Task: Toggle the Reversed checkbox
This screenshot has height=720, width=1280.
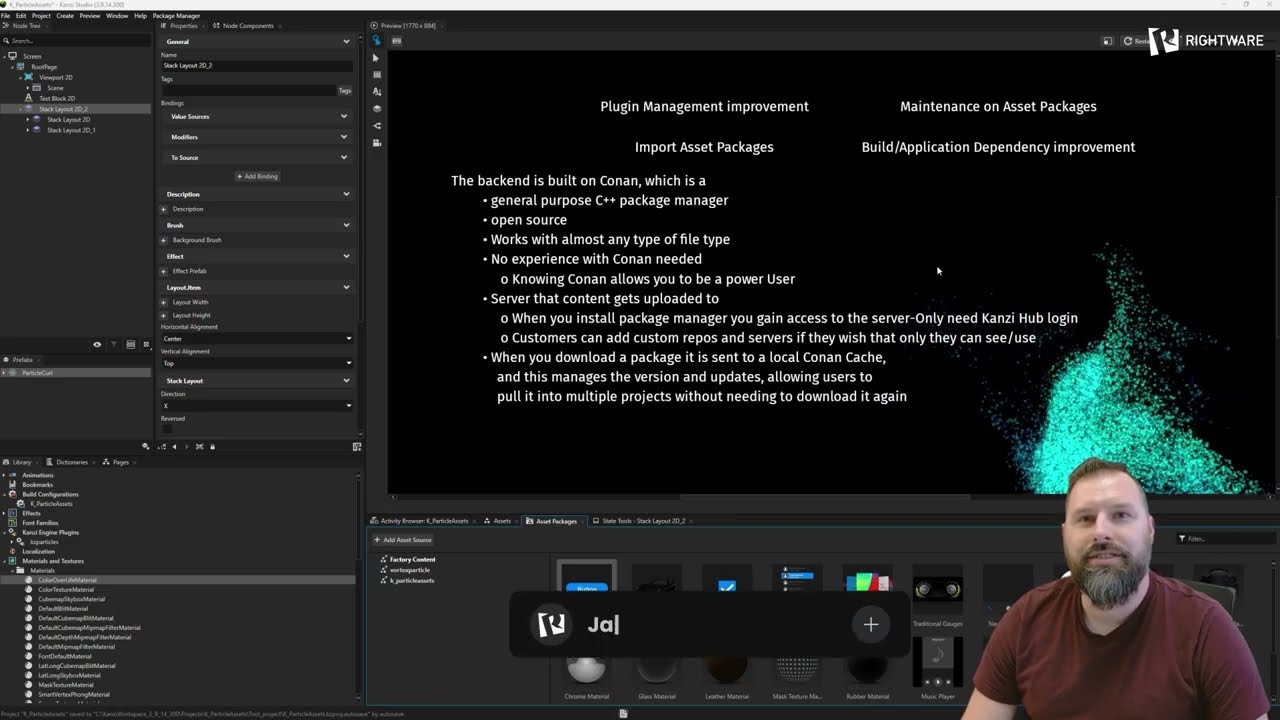Action: tap(167, 429)
